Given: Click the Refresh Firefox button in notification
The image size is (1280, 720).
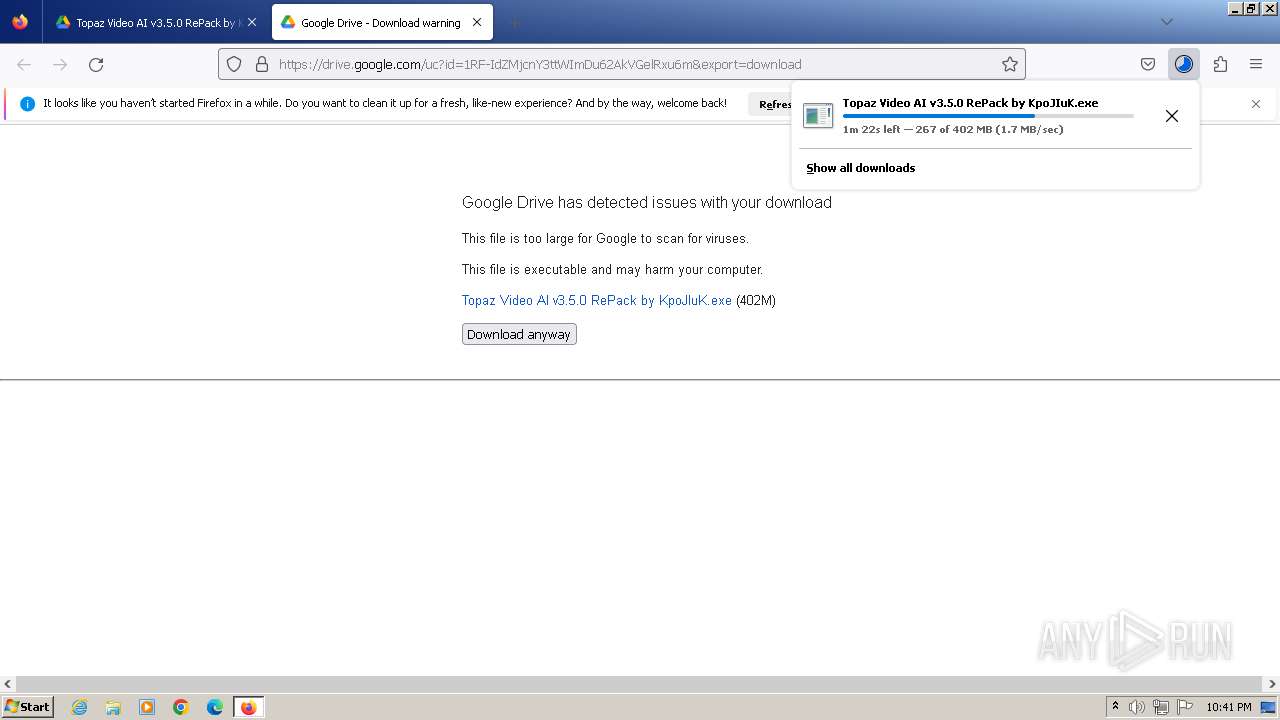Looking at the screenshot, I should [771, 104].
